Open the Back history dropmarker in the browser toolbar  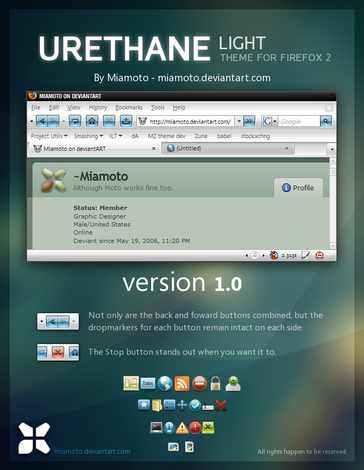click(32, 121)
